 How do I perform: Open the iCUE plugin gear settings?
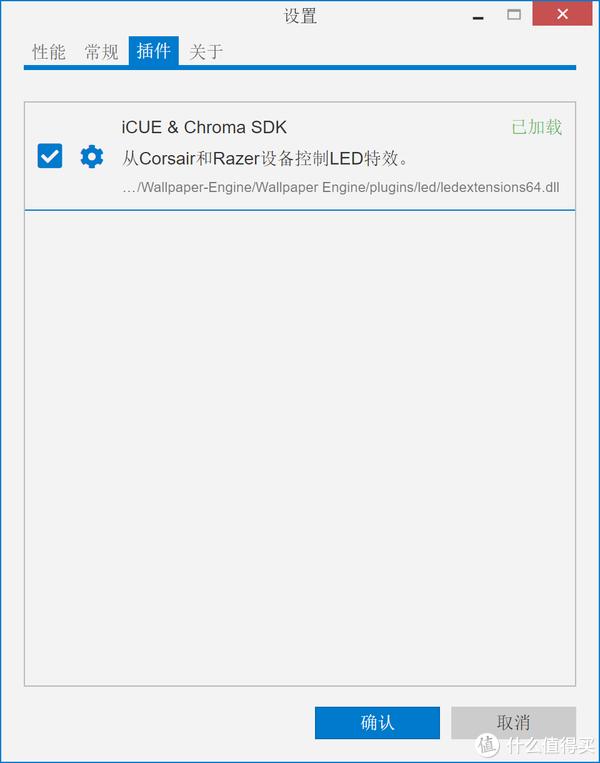(x=91, y=156)
